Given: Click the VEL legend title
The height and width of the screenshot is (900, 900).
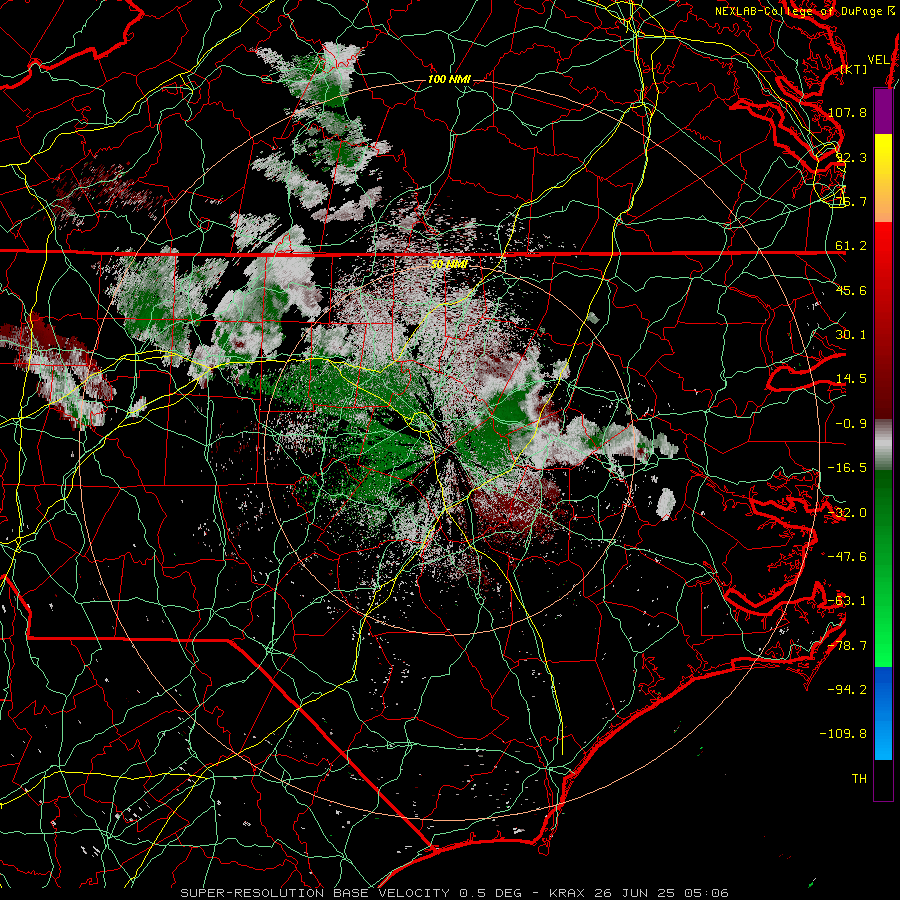Looking at the screenshot, I should pyautogui.click(x=878, y=60).
